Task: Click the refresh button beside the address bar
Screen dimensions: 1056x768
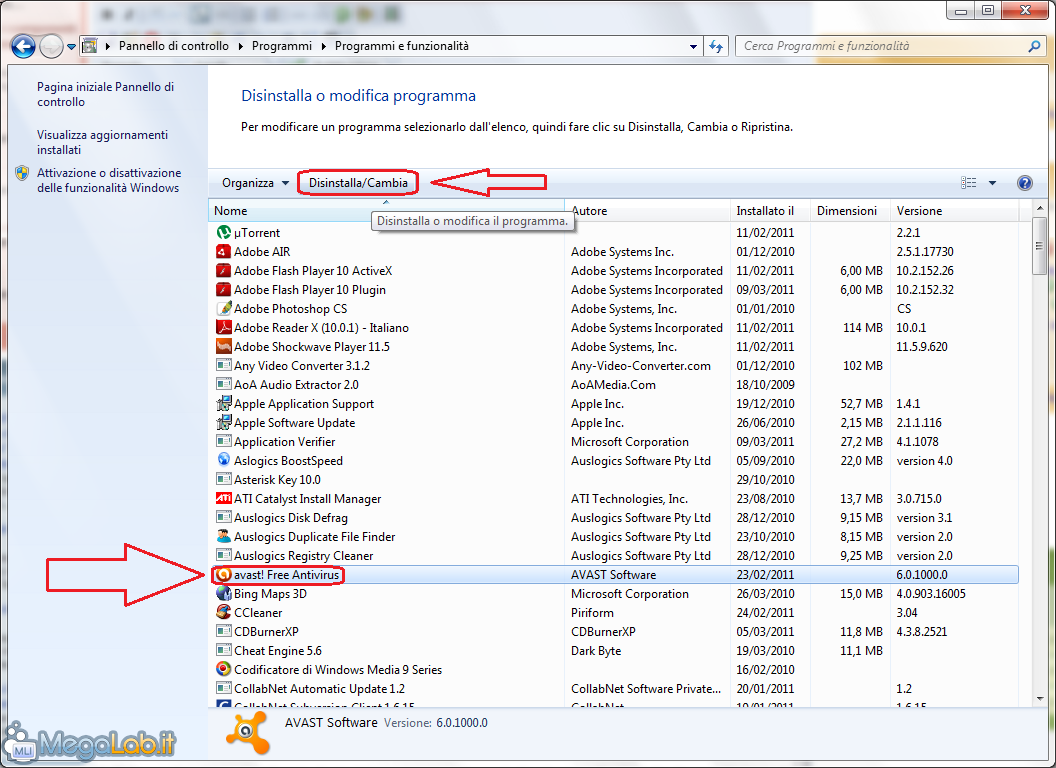Action: click(716, 46)
